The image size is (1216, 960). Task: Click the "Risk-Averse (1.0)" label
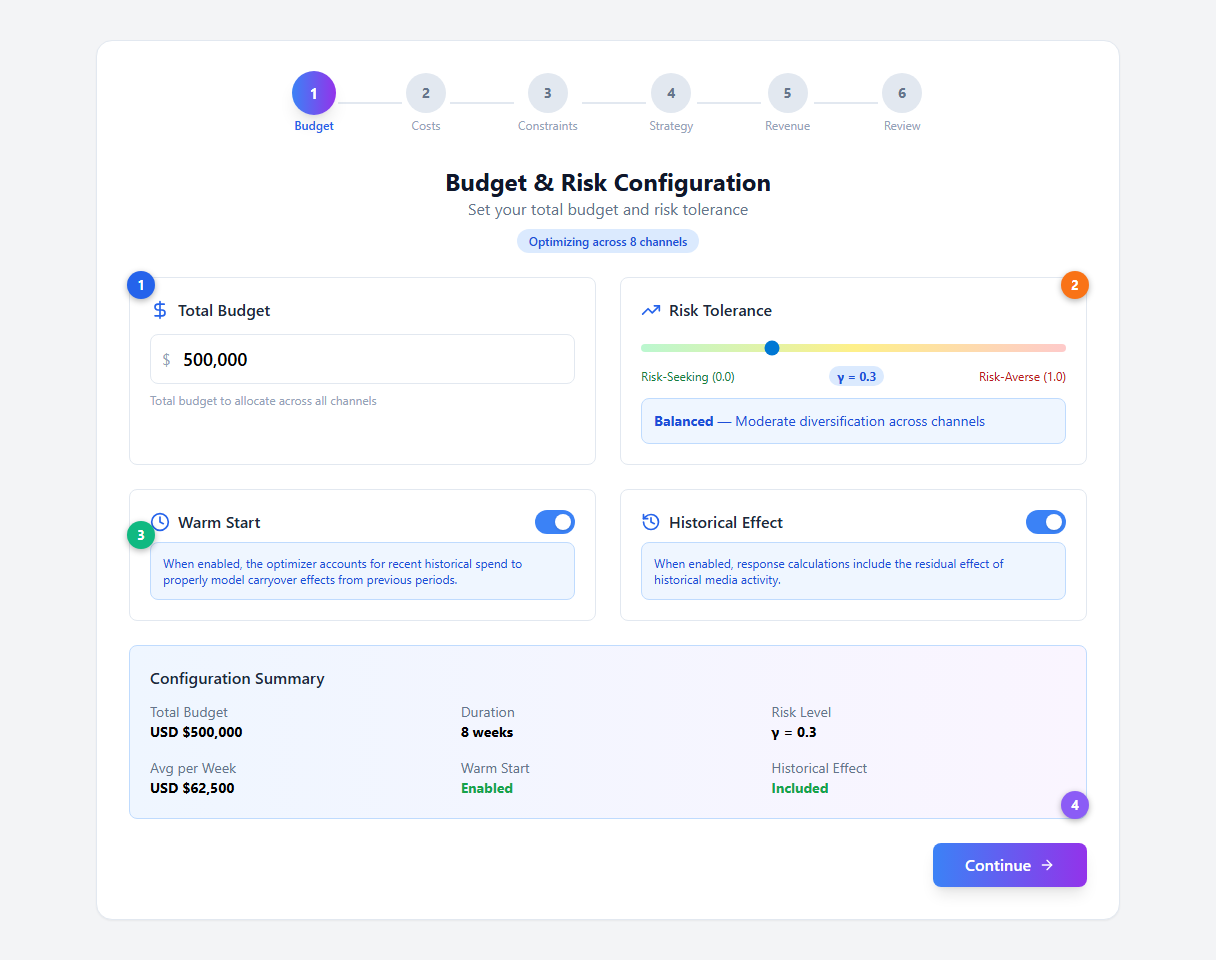coord(1022,377)
